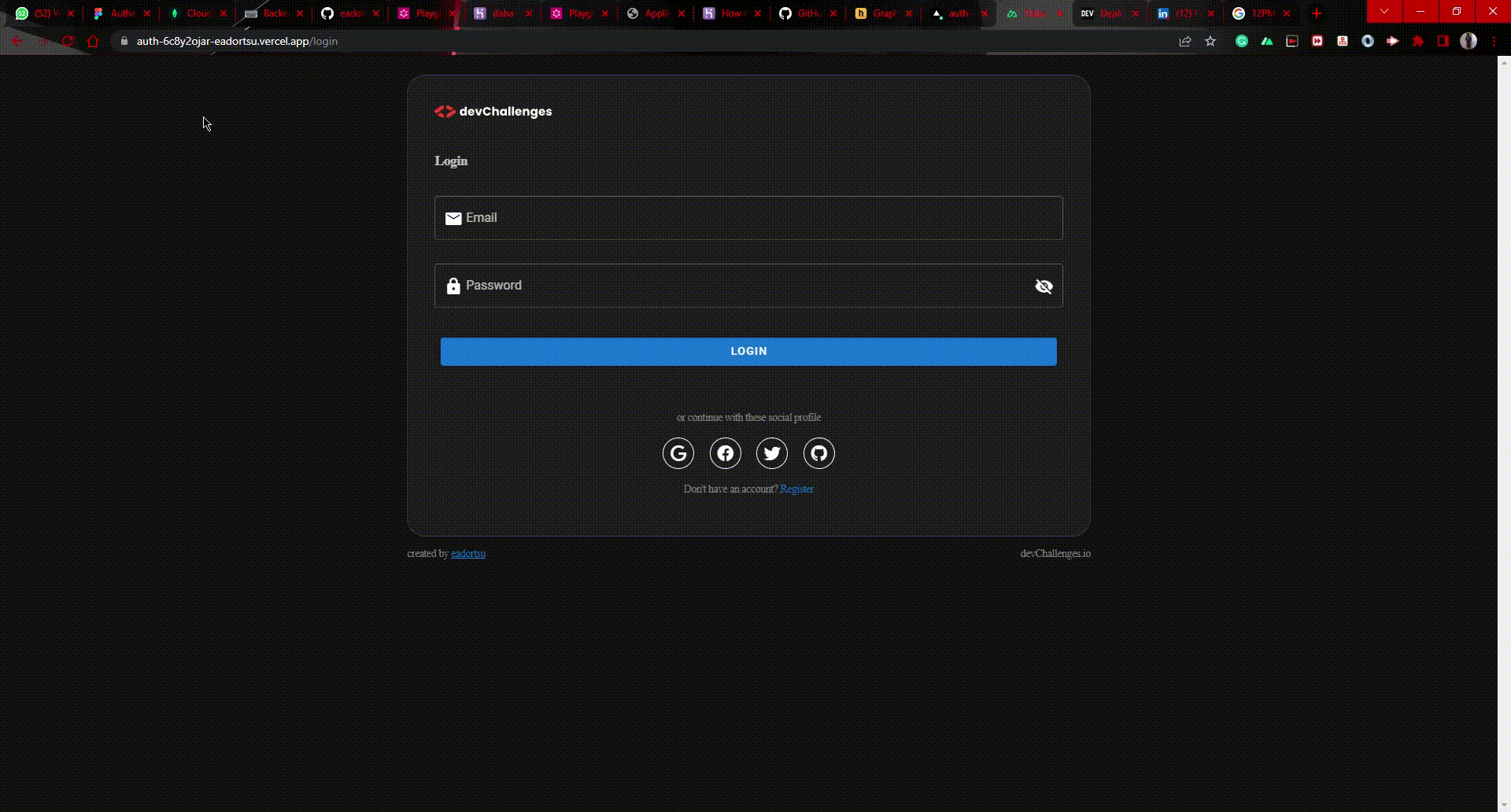This screenshot has height=812, width=1511.
Task: Sign in with the Facebook icon
Action: click(x=726, y=453)
